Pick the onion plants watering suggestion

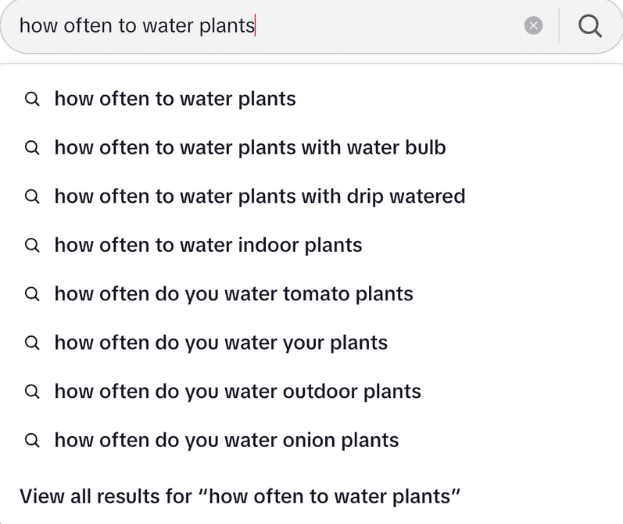point(226,440)
